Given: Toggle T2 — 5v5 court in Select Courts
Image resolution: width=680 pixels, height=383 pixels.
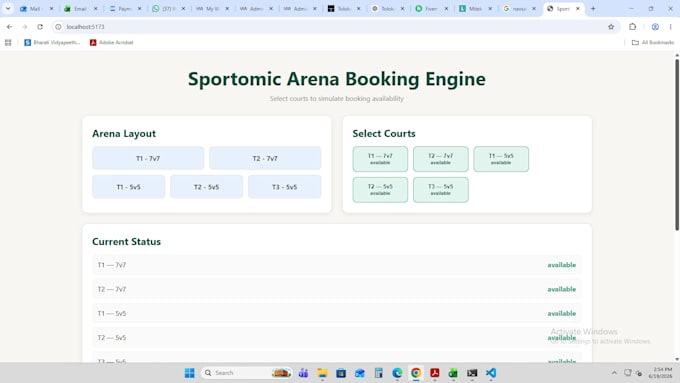Looking at the screenshot, I should [380, 190].
